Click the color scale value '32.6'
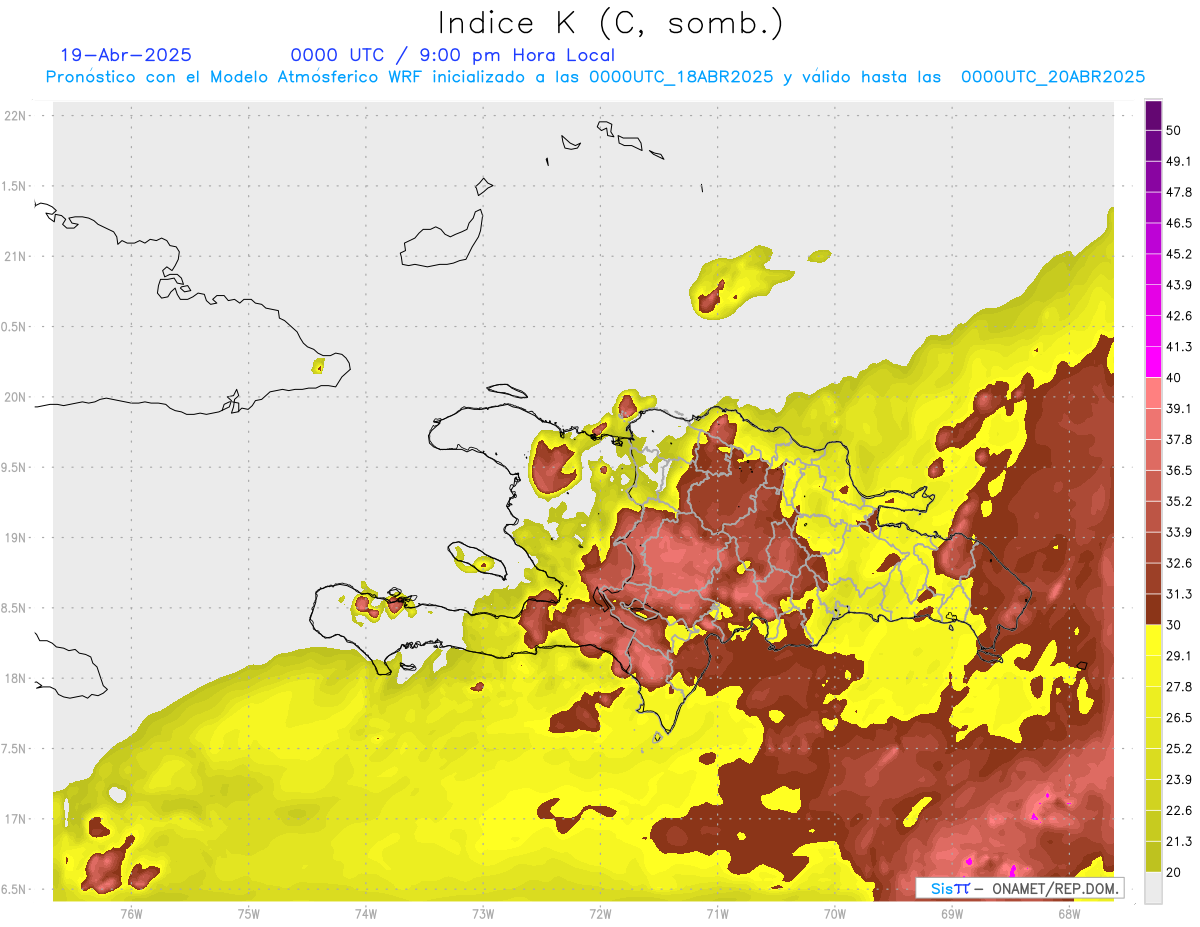The image size is (1200, 927). (1179, 563)
